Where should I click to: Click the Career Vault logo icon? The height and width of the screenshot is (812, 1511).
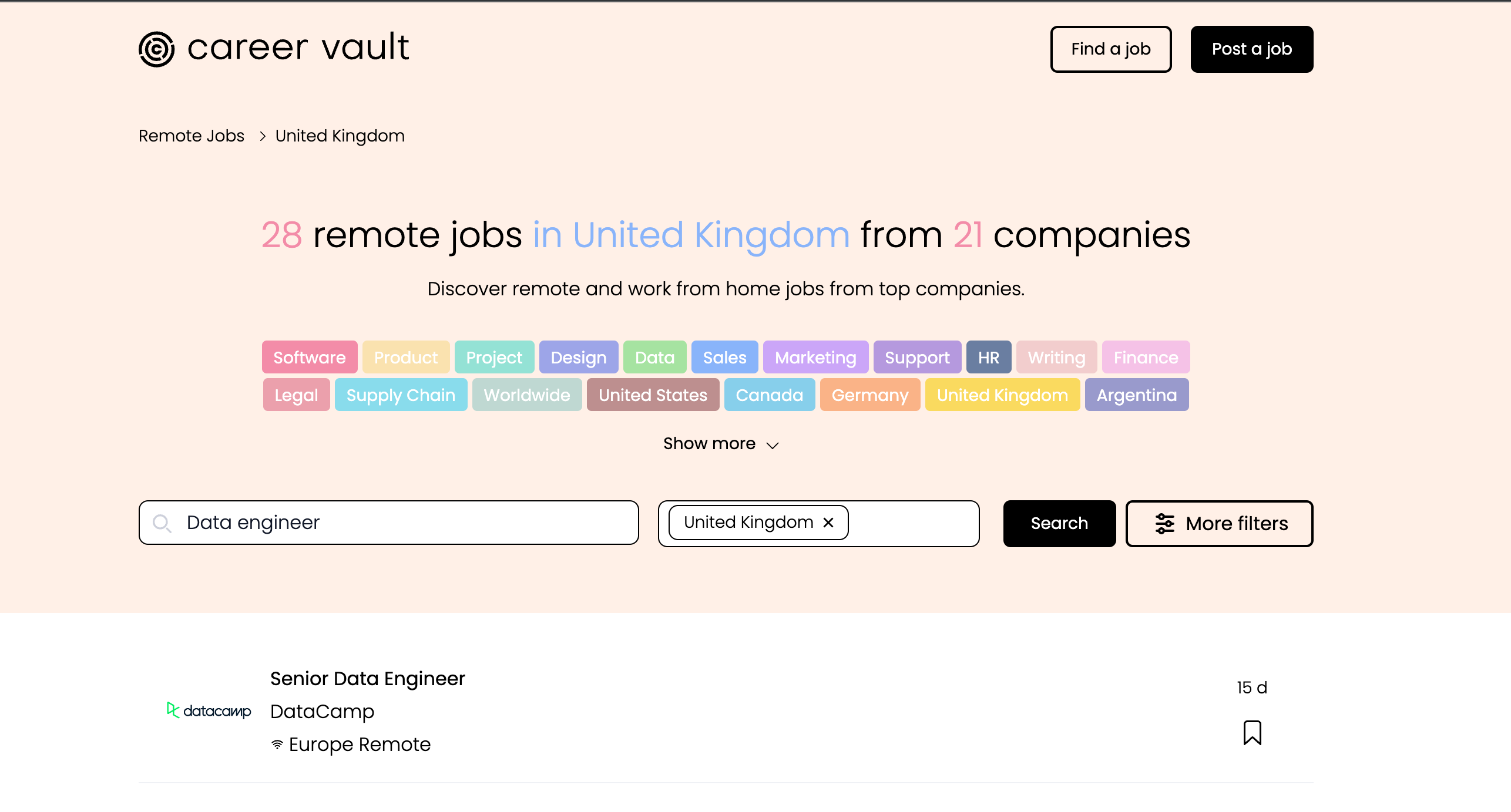pos(156,49)
